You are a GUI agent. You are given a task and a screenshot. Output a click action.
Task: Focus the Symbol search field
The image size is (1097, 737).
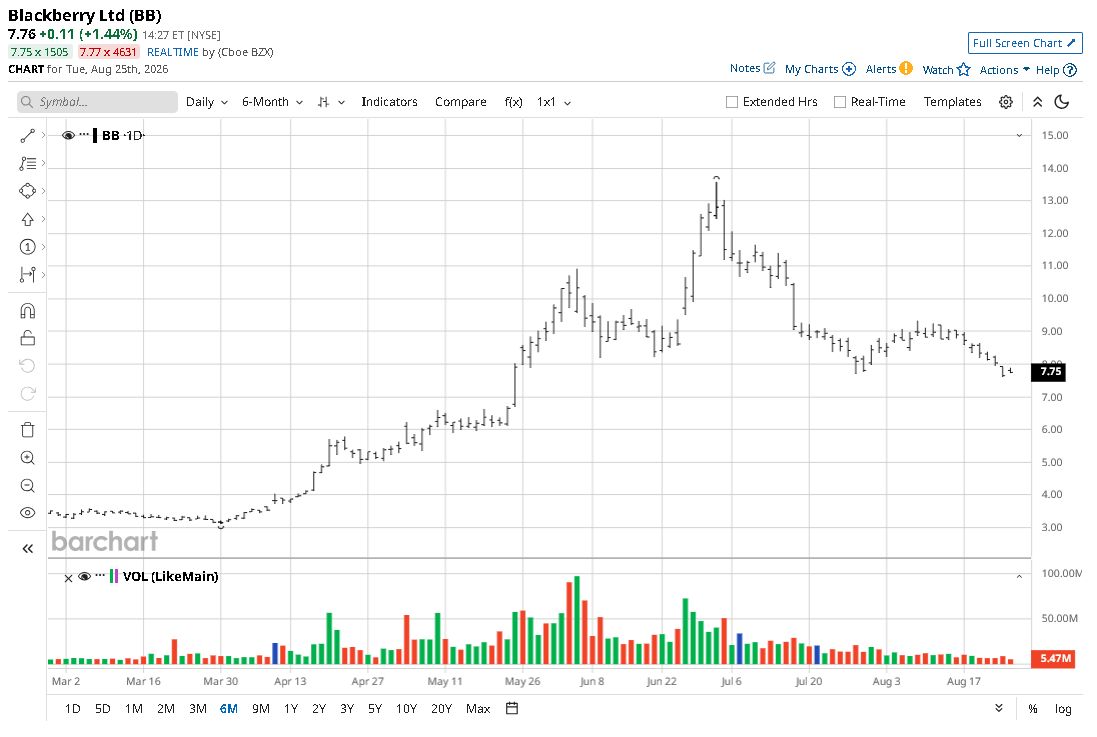pyautogui.click(x=97, y=102)
